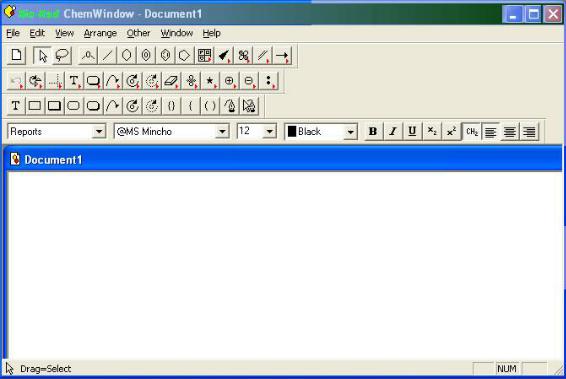Choose the benzene ring with inner double bonds
The image size is (566, 379).
[x=165, y=56]
